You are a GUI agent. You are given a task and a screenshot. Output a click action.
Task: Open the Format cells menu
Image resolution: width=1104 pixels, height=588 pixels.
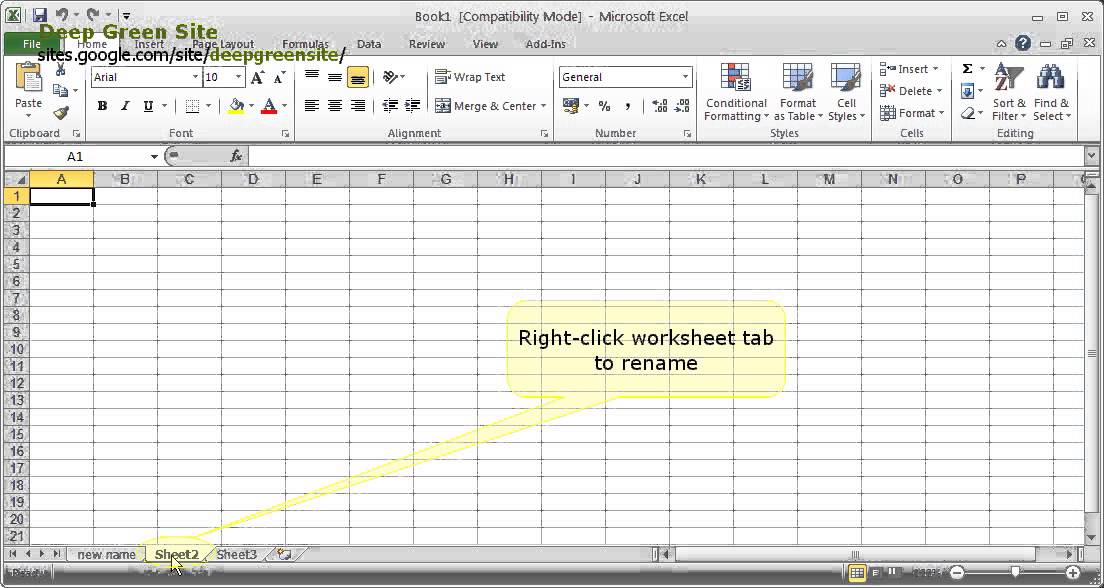click(912, 113)
